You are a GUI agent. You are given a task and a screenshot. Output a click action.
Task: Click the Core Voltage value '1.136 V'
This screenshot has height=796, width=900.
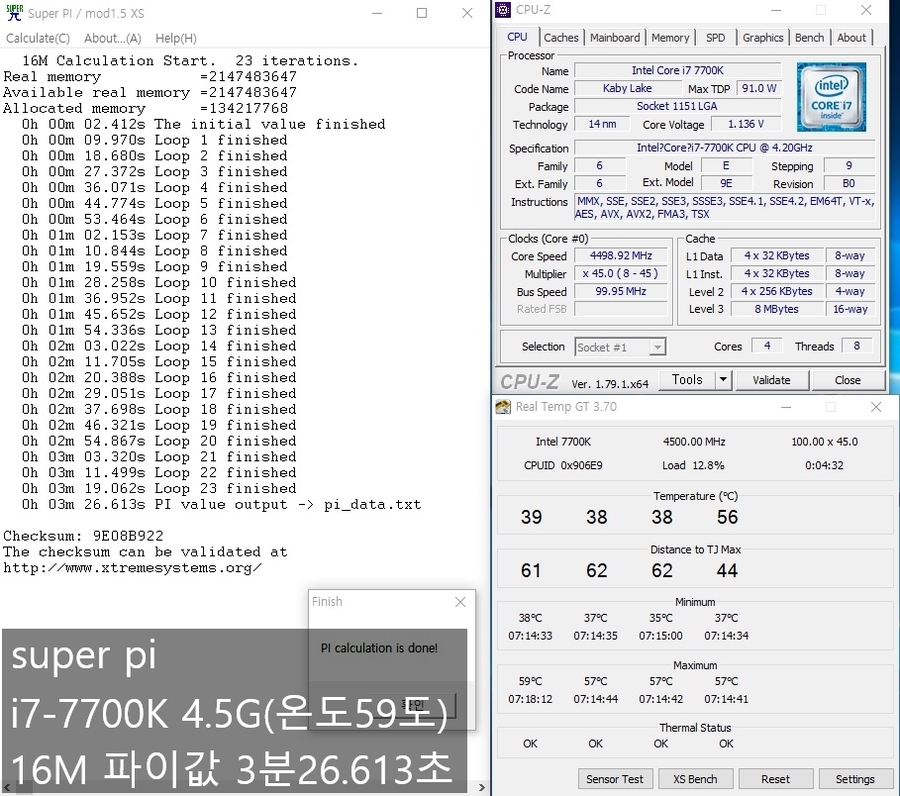point(746,124)
